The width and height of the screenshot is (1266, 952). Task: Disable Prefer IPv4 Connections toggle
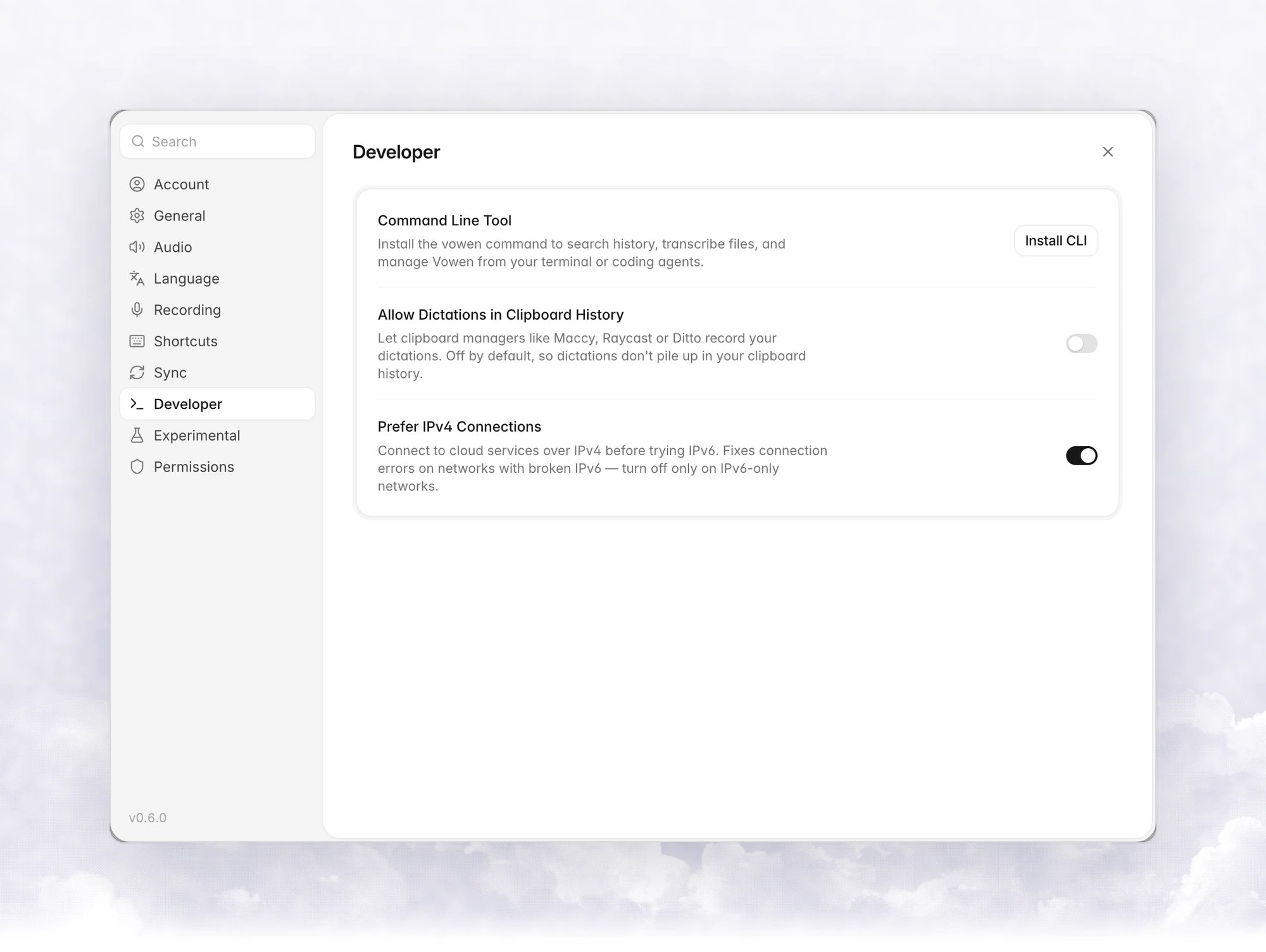click(x=1081, y=456)
